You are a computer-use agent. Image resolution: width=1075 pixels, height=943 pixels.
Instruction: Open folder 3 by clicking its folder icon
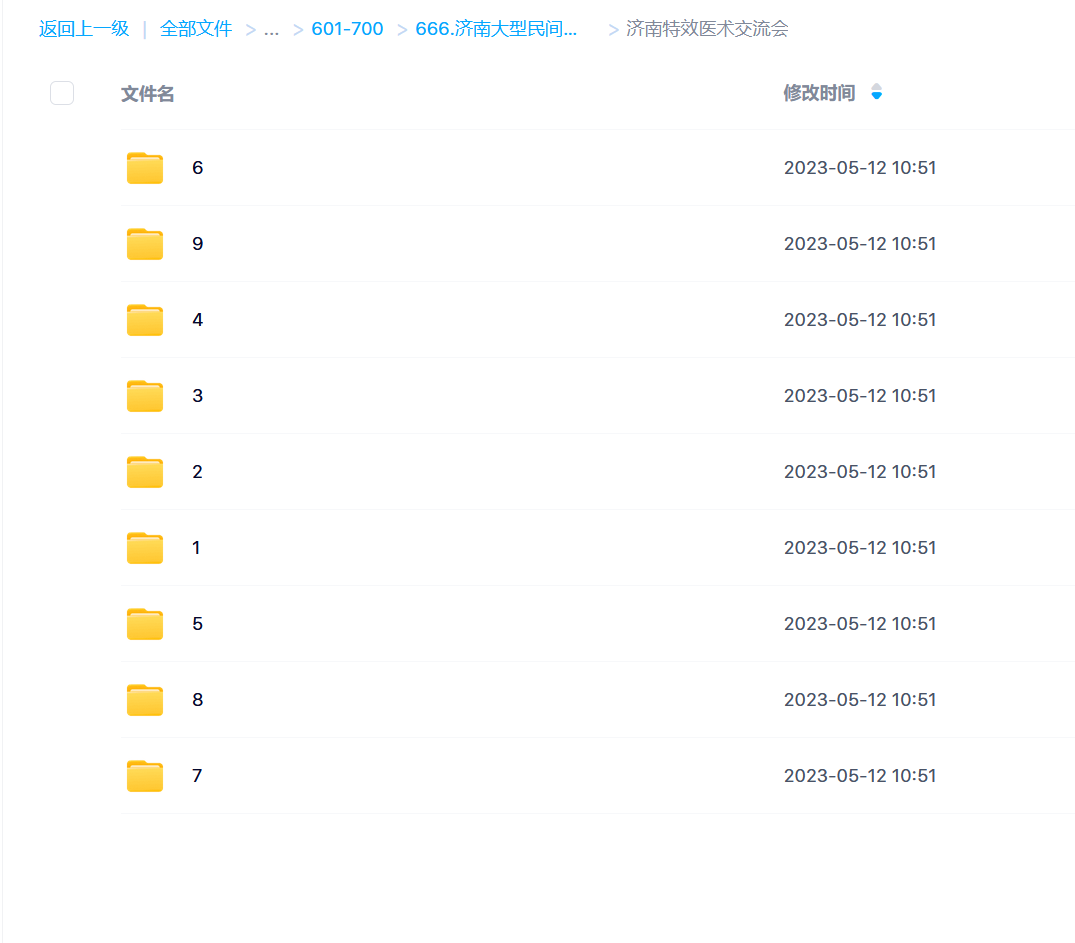[x=144, y=395]
